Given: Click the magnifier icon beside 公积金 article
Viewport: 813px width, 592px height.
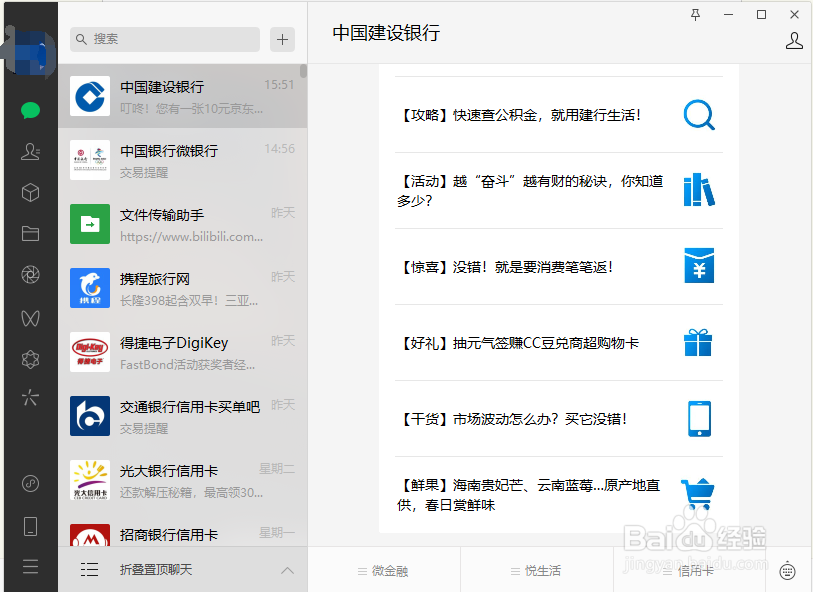Looking at the screenshot, I should 699,115.
